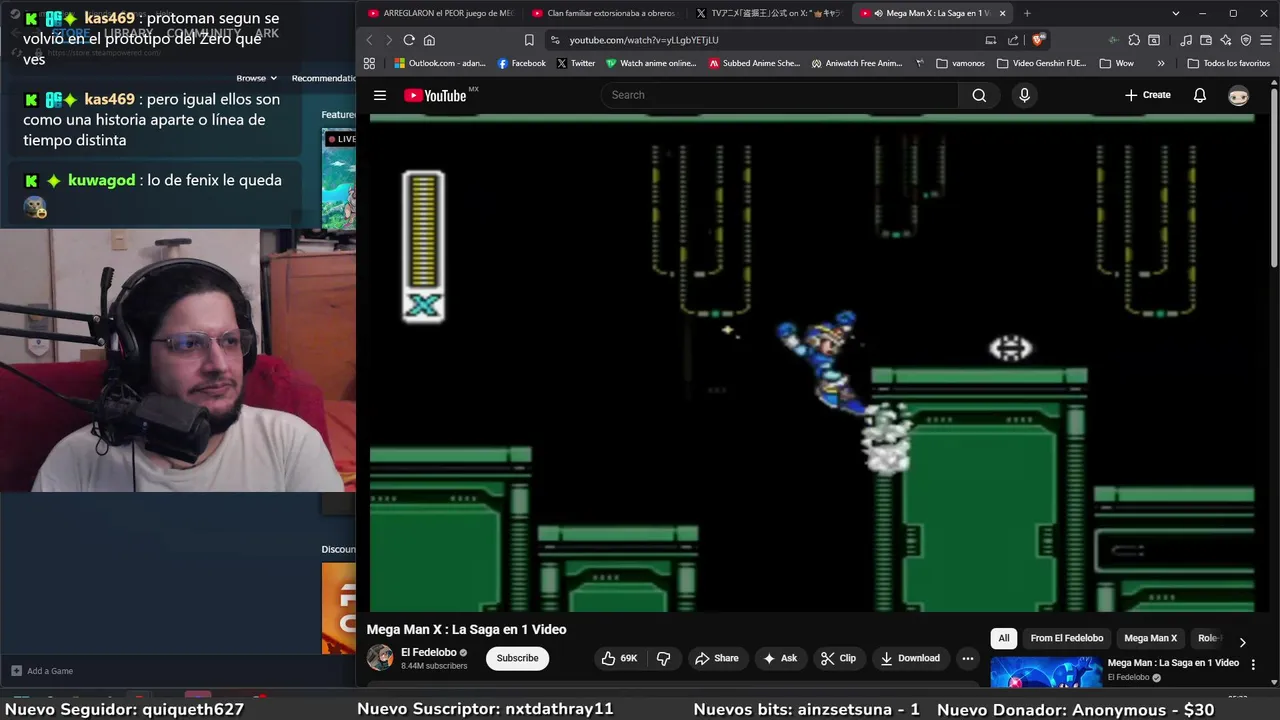Open a new browser tab with the plus icon

(x=1026, y=13)
